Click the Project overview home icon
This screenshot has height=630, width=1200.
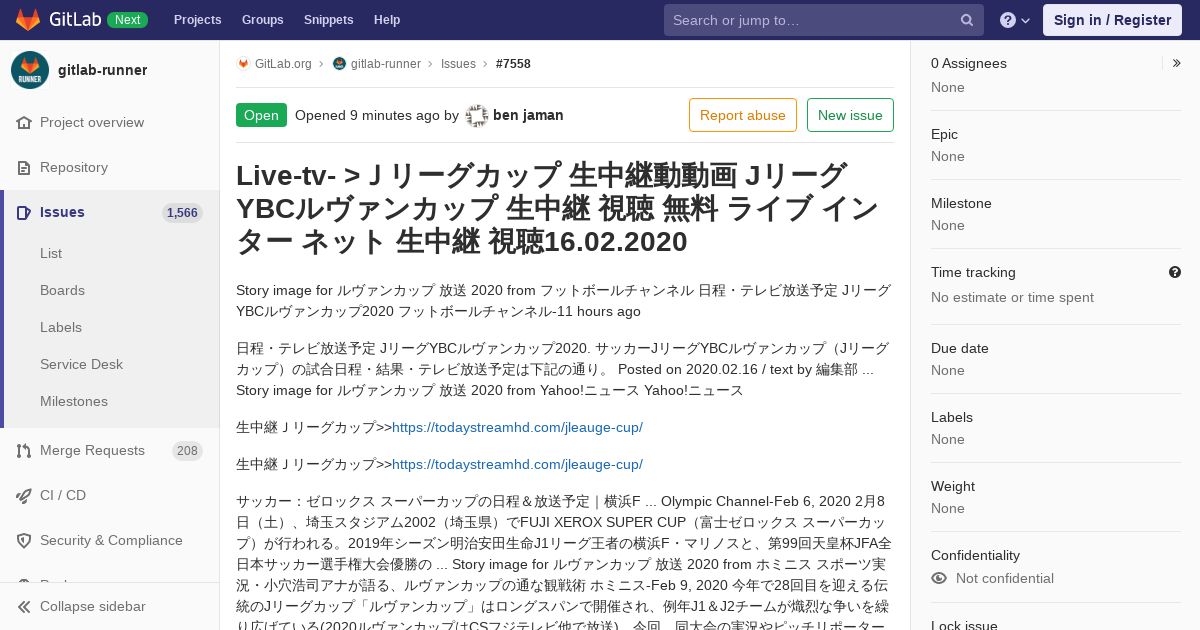tap(24, 122)
